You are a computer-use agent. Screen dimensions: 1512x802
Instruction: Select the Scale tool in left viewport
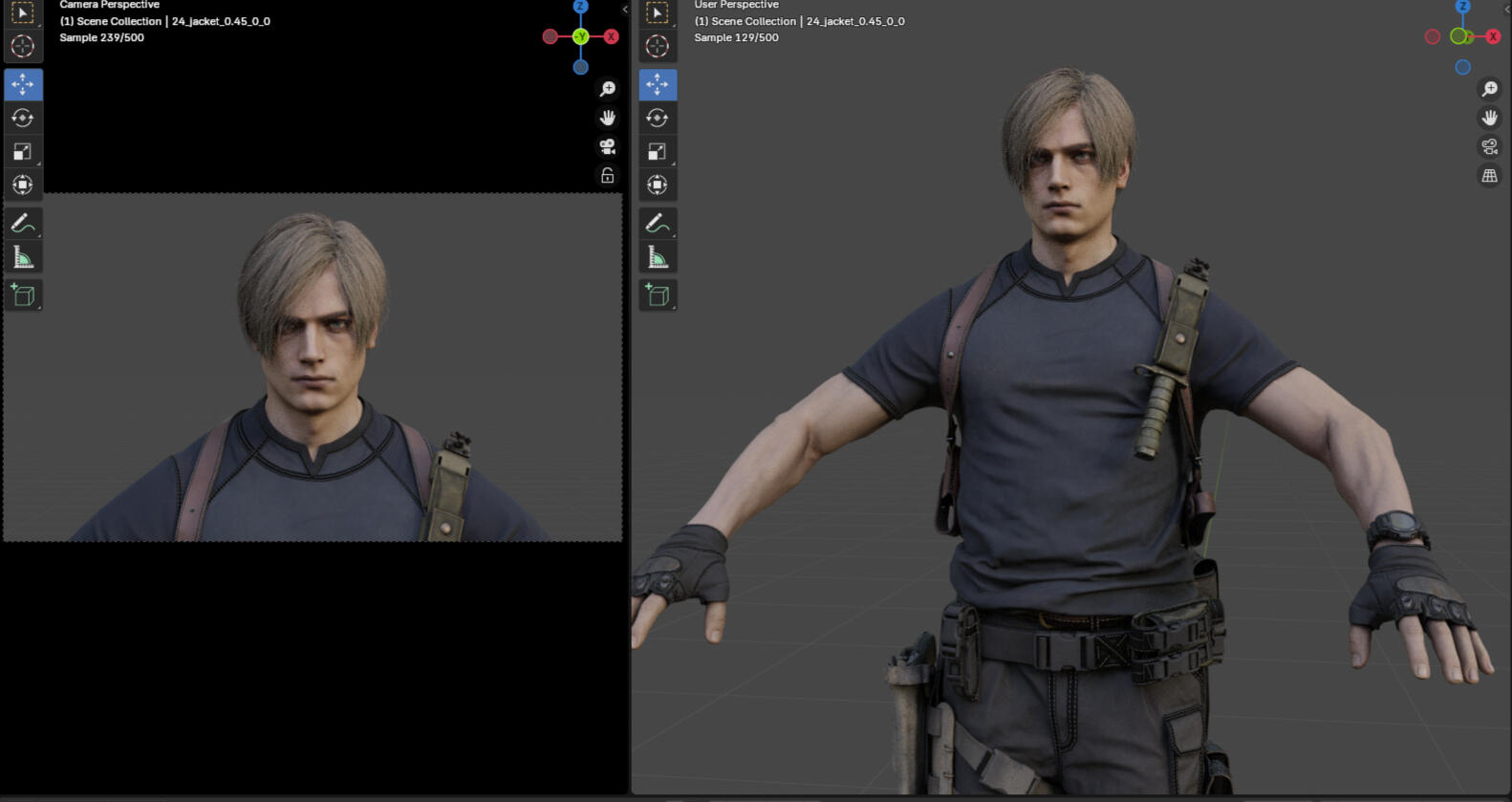23,151
